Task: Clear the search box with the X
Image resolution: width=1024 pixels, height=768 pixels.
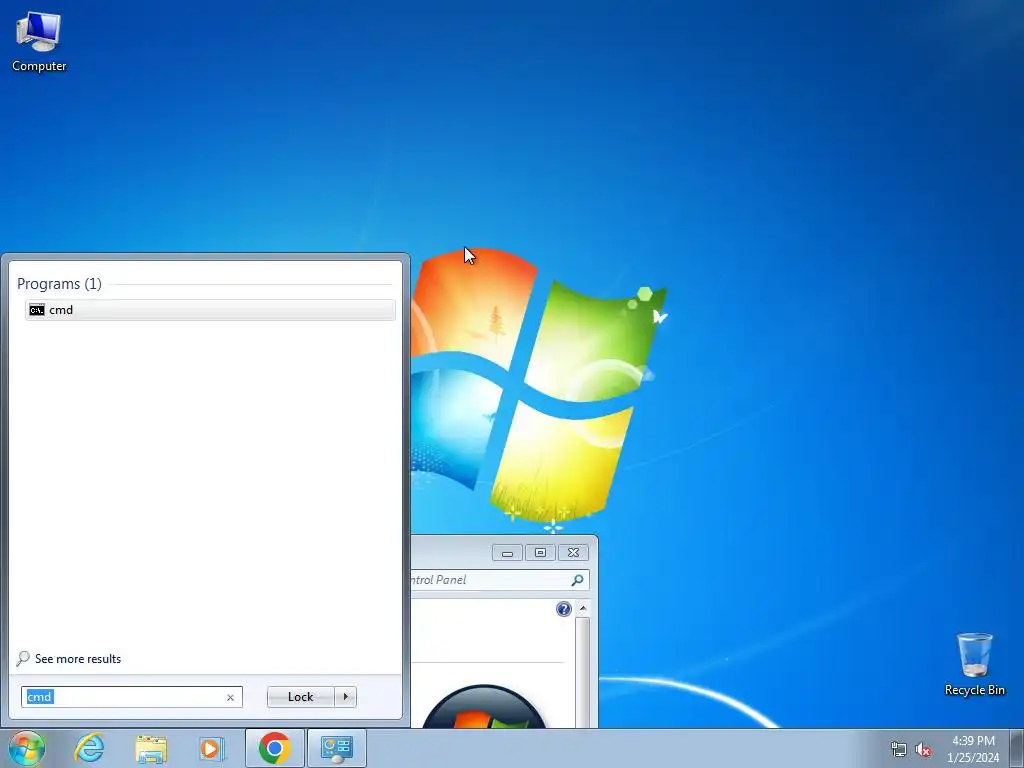Action: click(230, 697)
